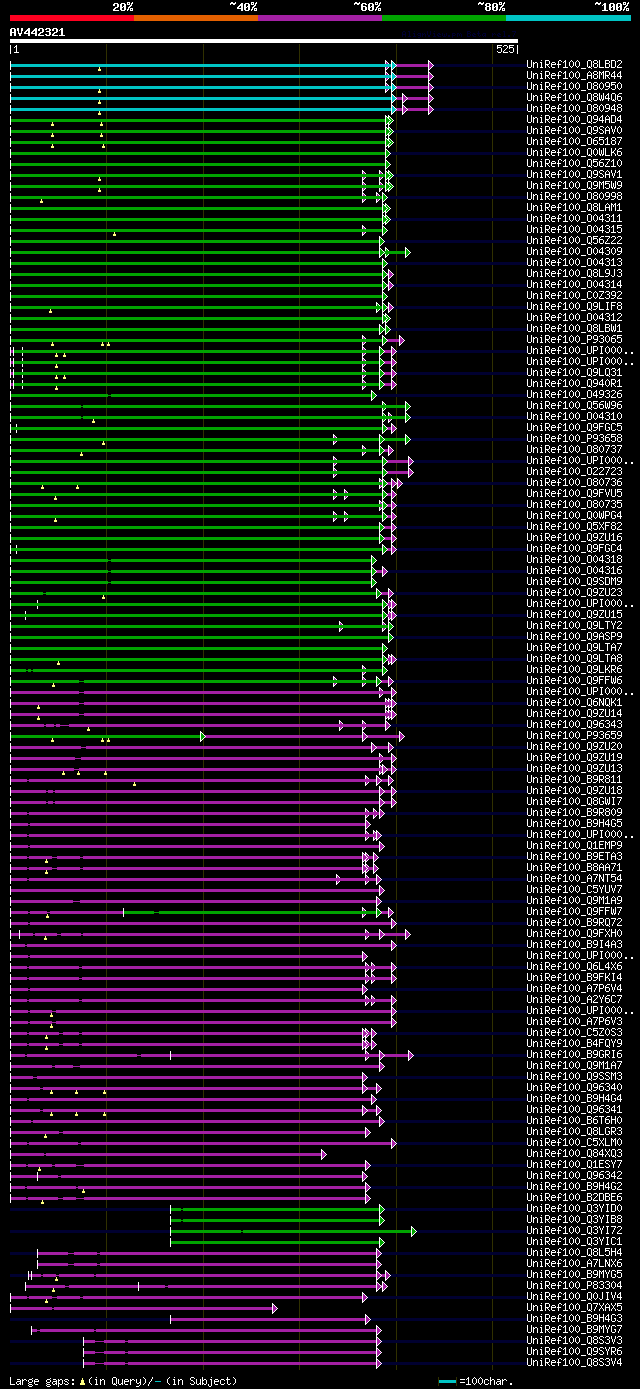
Task: Select the UniRef100_O22723 label
Action: tap(574, 472)
